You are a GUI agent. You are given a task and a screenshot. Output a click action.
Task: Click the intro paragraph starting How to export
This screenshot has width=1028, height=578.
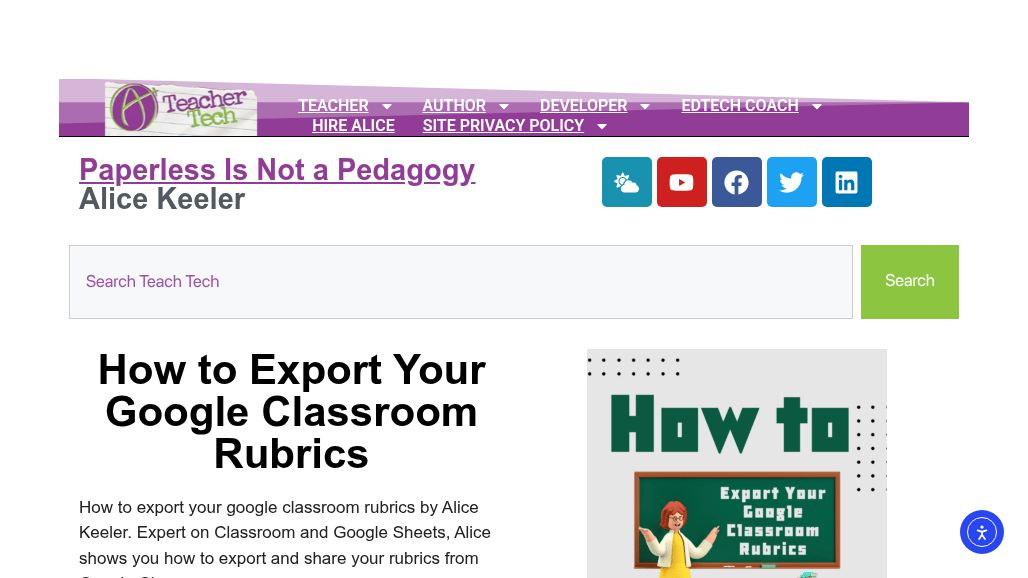tap(285, 541)
